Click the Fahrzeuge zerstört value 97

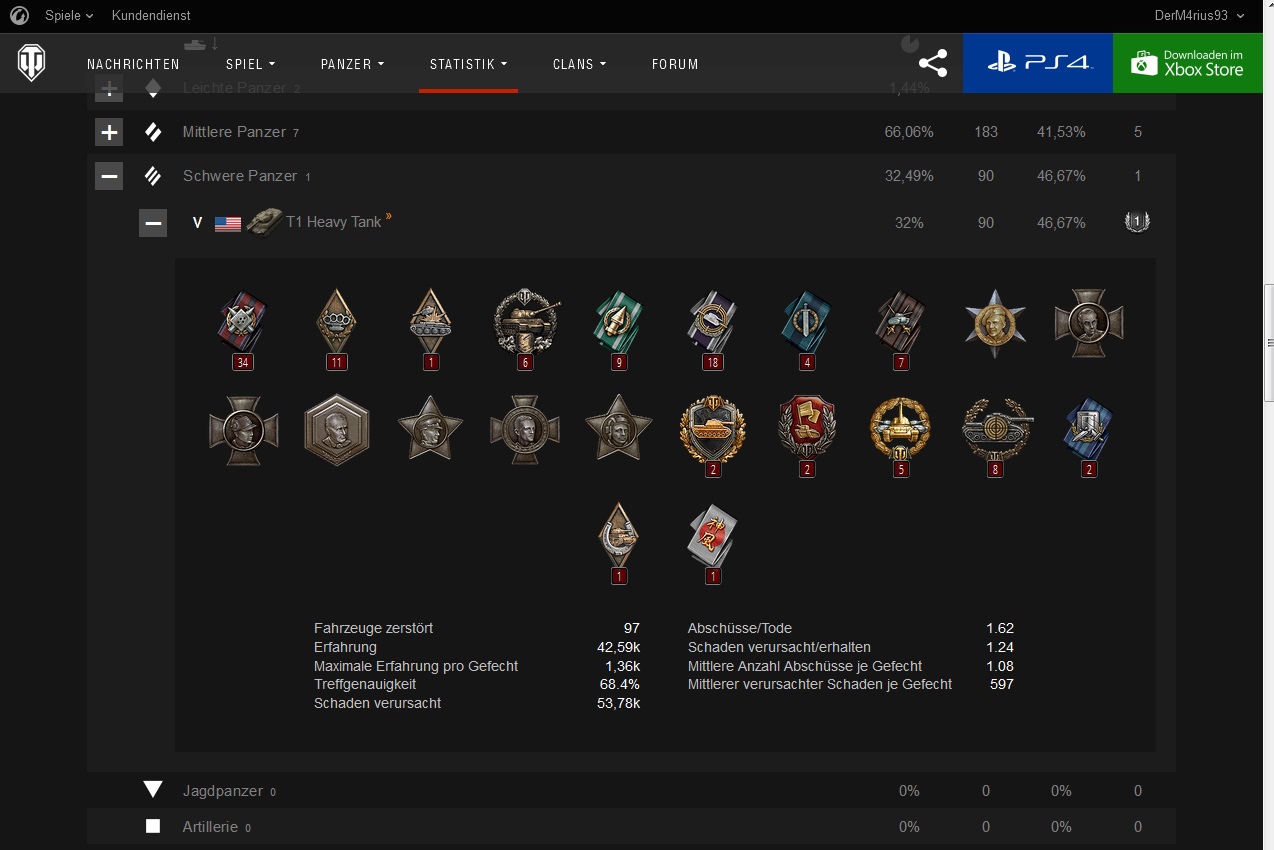point(631,628)
